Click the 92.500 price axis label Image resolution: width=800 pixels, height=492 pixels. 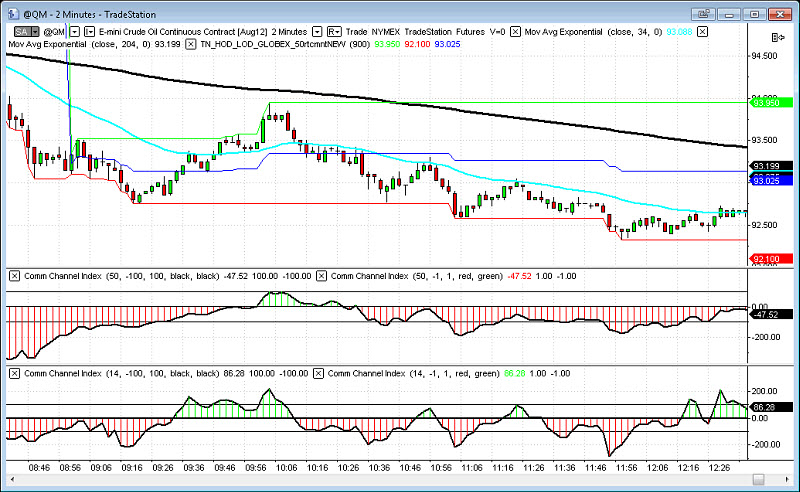click(764, 225)
